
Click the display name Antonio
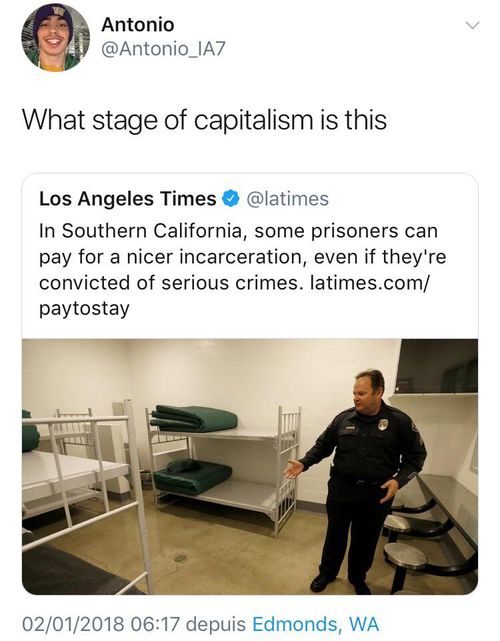click(138, 25)
